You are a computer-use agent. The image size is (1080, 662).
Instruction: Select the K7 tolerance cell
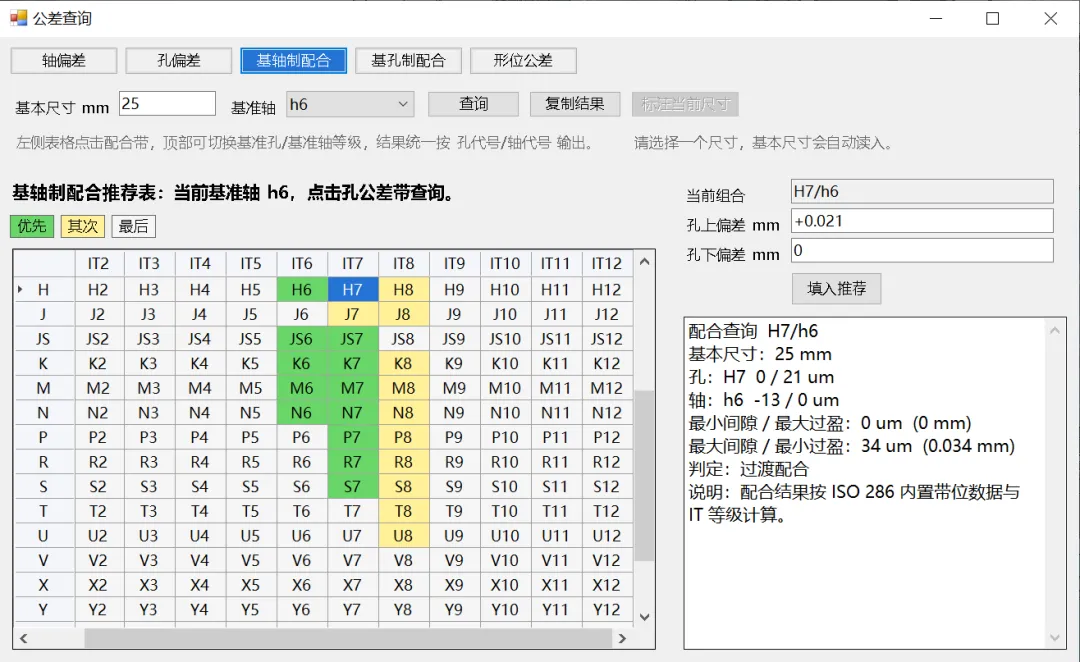[x=353, y=364]
